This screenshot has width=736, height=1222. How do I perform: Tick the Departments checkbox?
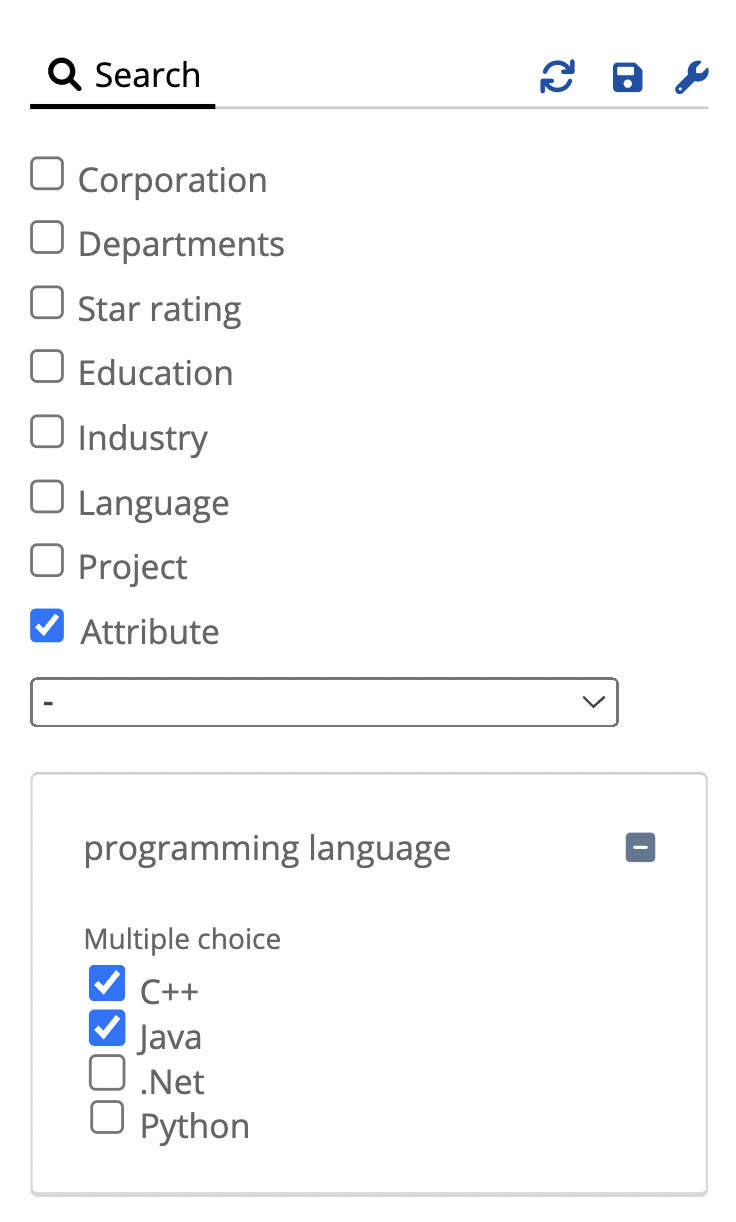(x=47, y=238)
